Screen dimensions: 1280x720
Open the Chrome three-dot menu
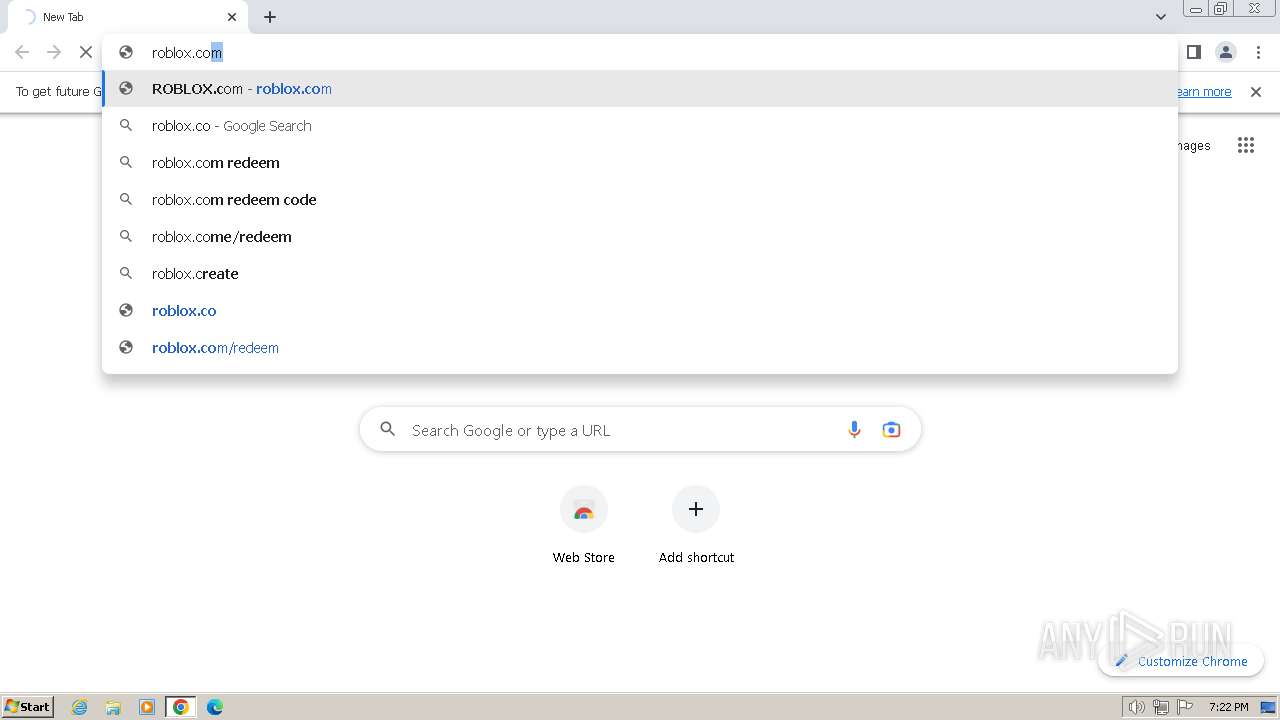click(1258, 52)
